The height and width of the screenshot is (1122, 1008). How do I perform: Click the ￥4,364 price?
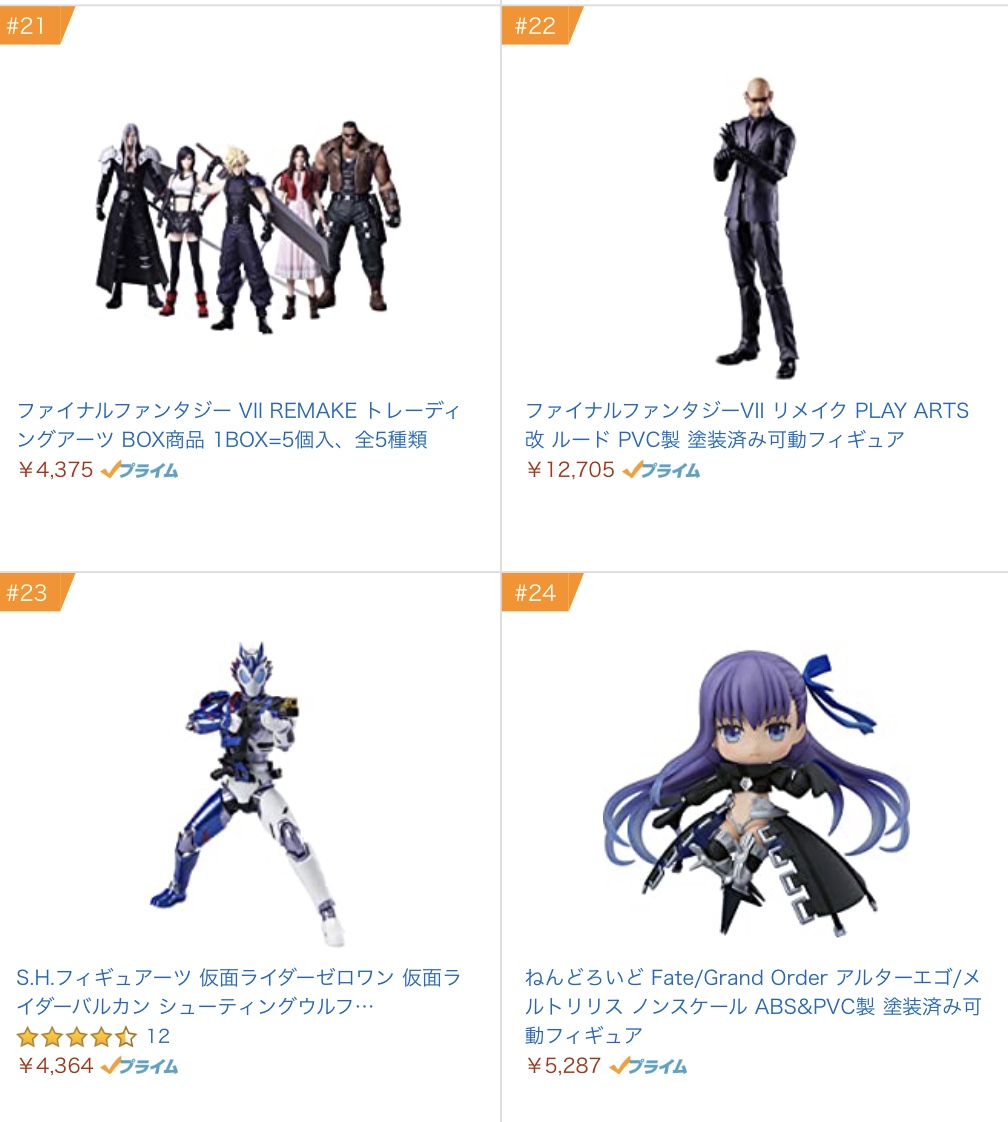56,1066
